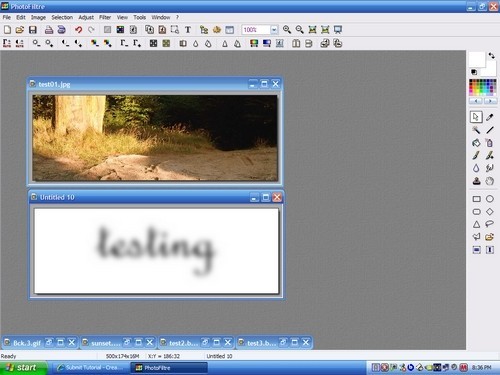Restore the minimized test2.b... window
Image resolution: width=500 pixels, height=375 pixels.
coord(205,342)
